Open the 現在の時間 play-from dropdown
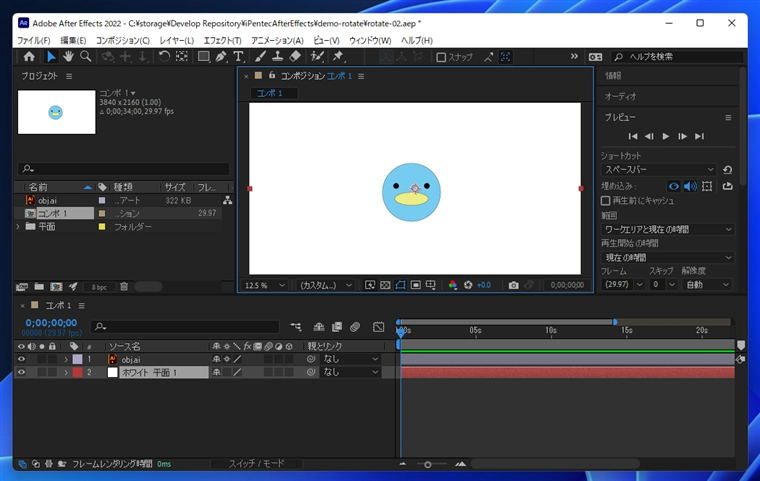 point(668,257)
